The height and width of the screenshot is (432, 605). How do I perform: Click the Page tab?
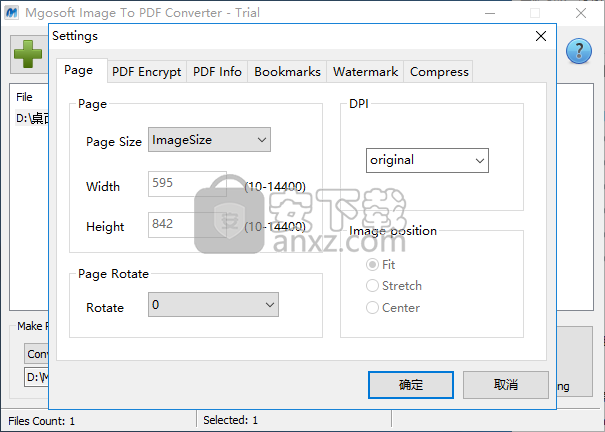[79, 71]
